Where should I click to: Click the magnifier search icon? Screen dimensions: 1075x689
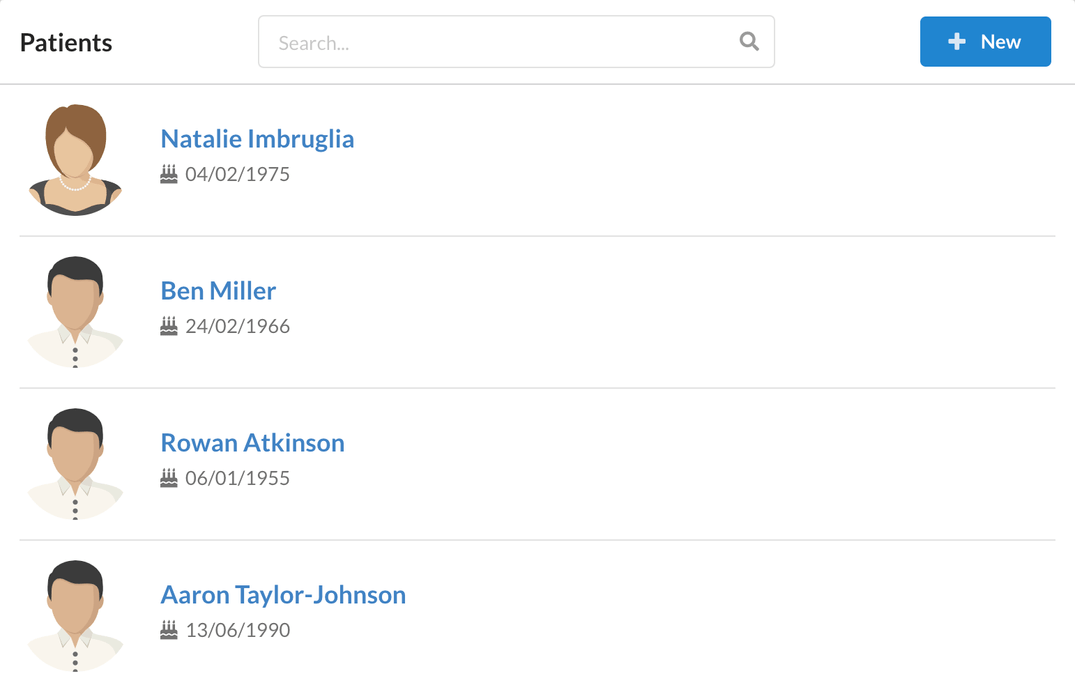749,42
